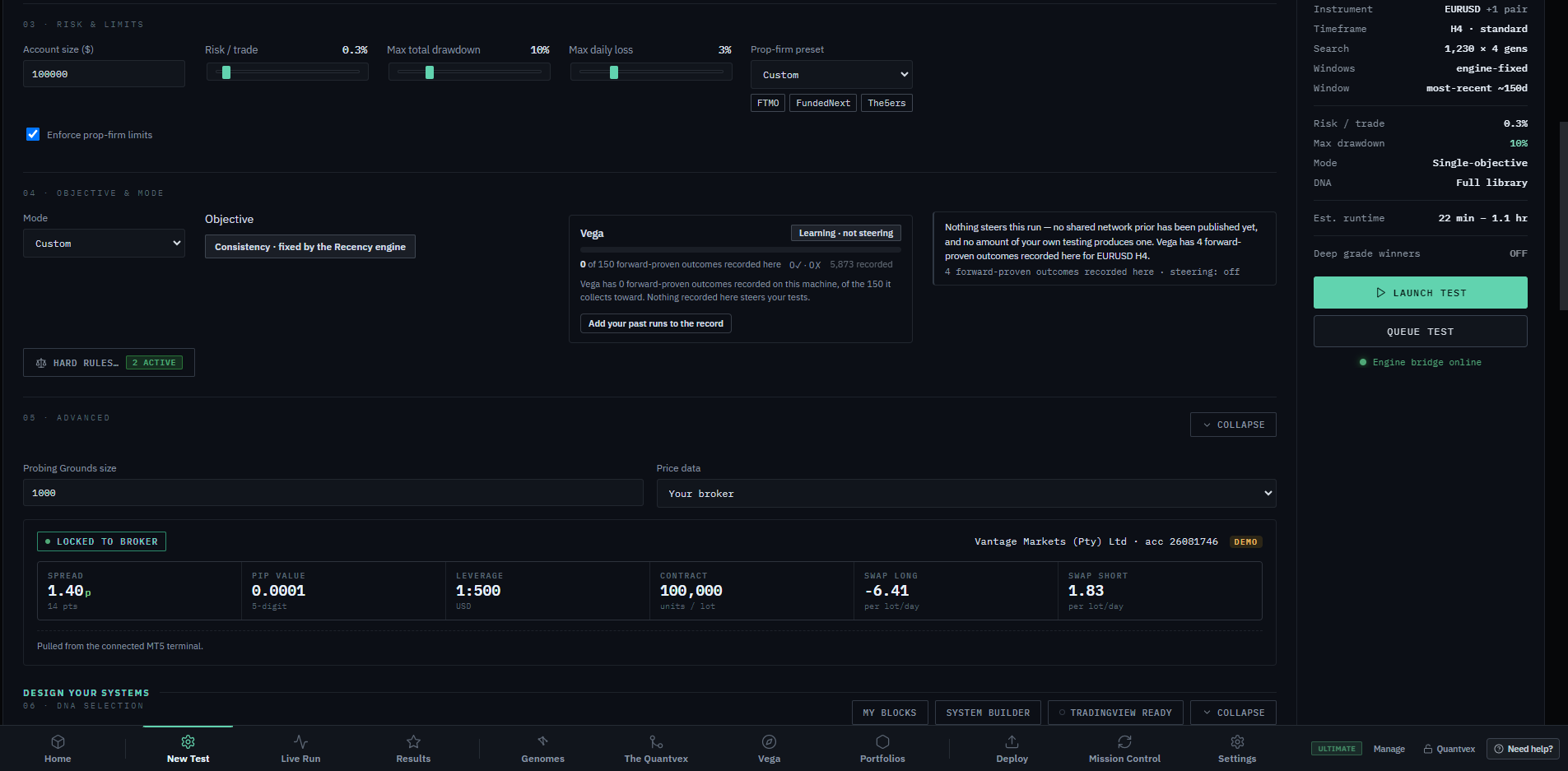
Task: Click the Vega compass icon
Action: click(769, 741)
